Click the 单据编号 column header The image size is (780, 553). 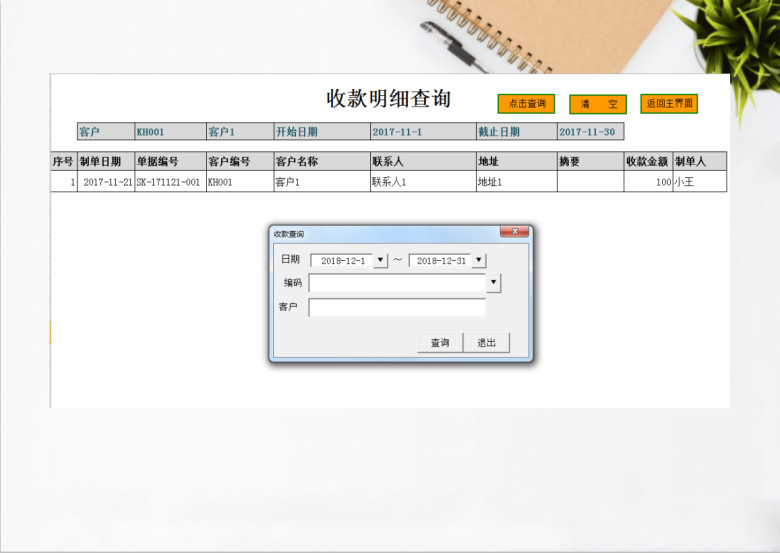[170, 161]
